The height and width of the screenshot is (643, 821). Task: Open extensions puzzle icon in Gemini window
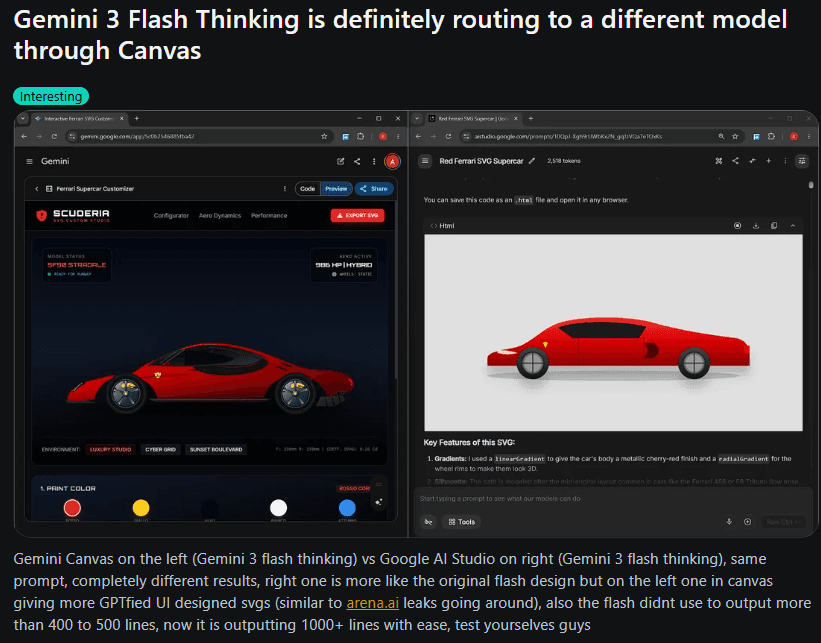click(361, 136)
